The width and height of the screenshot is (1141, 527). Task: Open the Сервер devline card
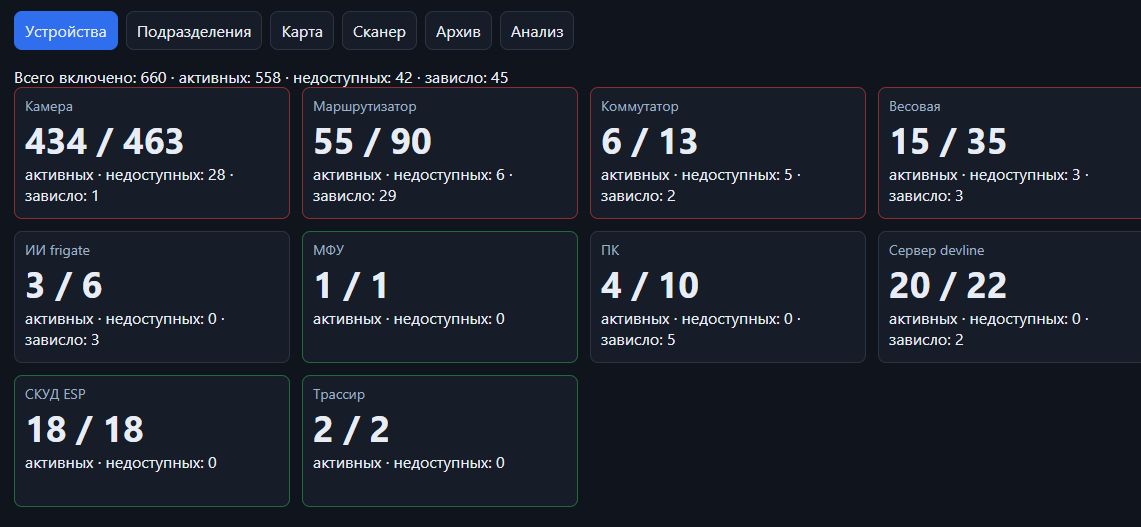1010,297
